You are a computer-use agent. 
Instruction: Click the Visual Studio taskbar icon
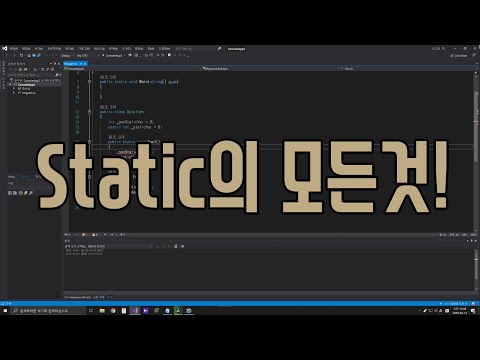coord(135,311)
